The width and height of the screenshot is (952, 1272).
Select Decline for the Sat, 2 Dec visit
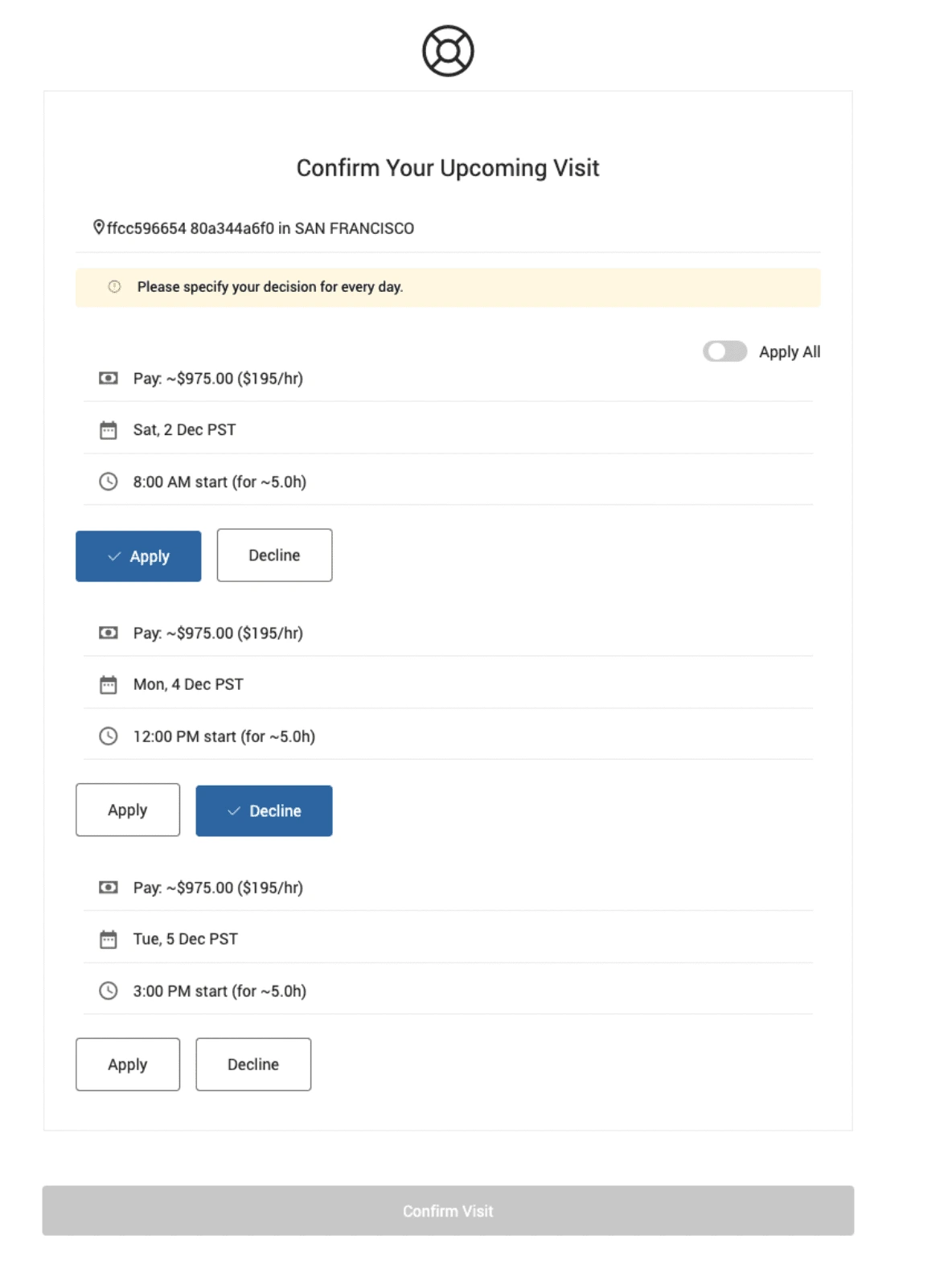point(274,556)
